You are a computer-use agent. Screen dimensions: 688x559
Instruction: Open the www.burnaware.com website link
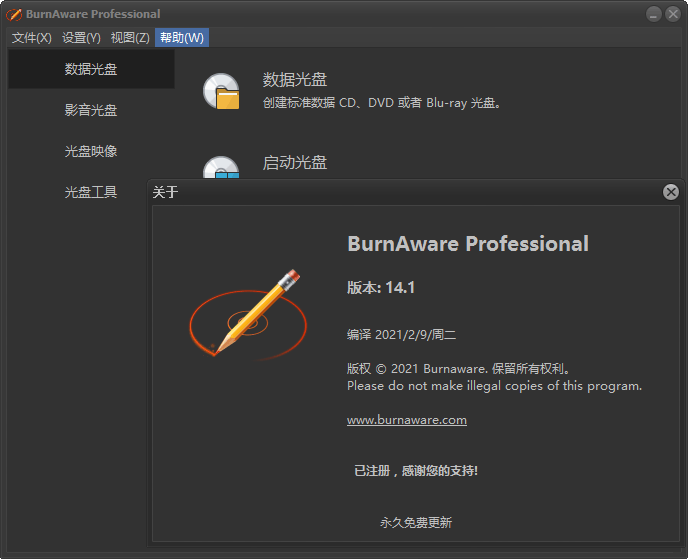407,420
